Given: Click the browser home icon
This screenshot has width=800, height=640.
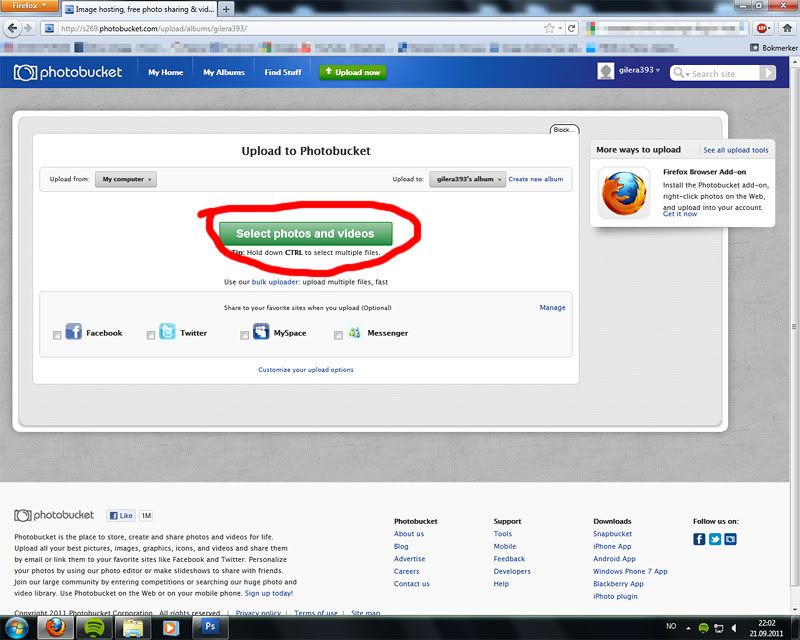Looking at the screenshot, I should click(788, 28).
